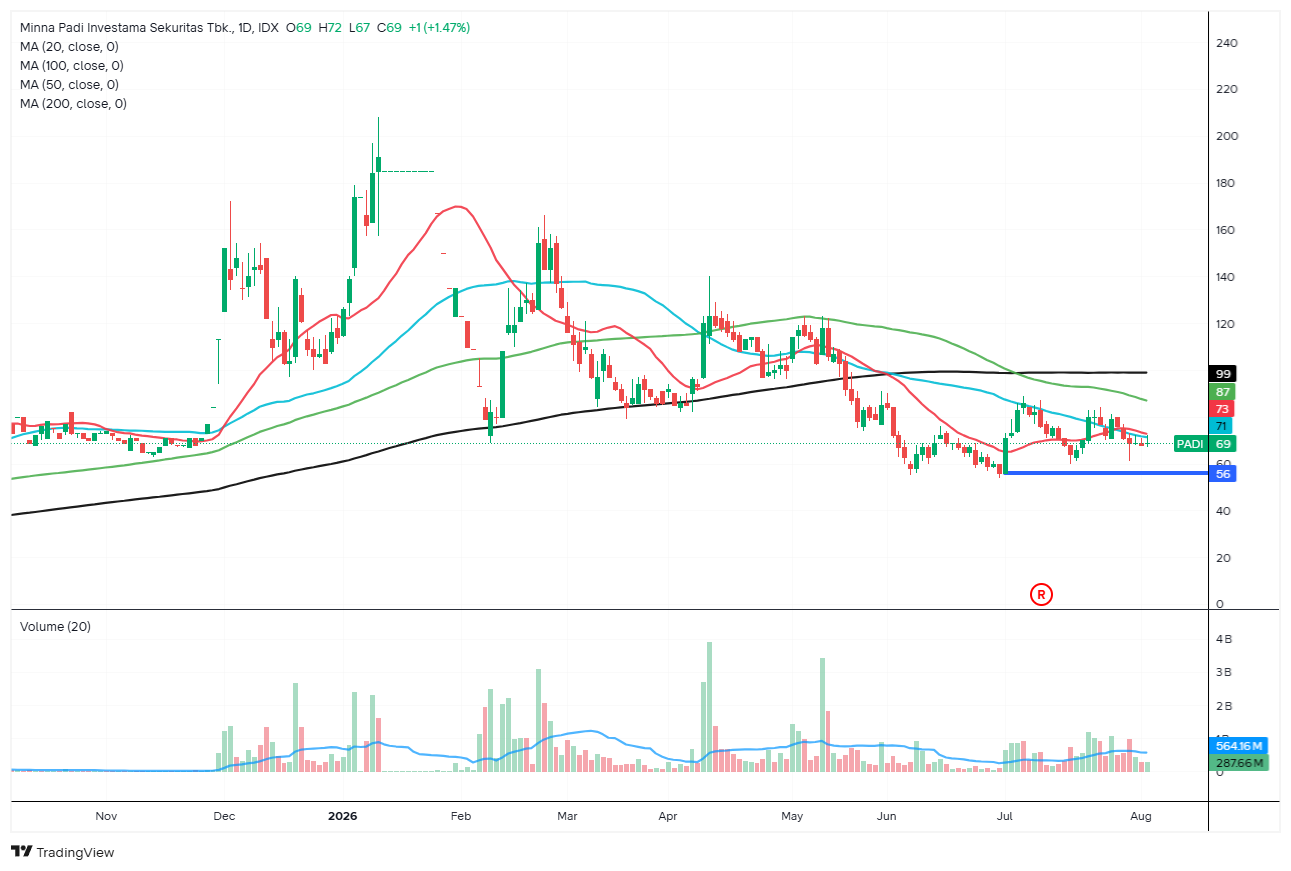Click the O69 open value
This screenshot has width=1291, height=871.
[299, 28]
